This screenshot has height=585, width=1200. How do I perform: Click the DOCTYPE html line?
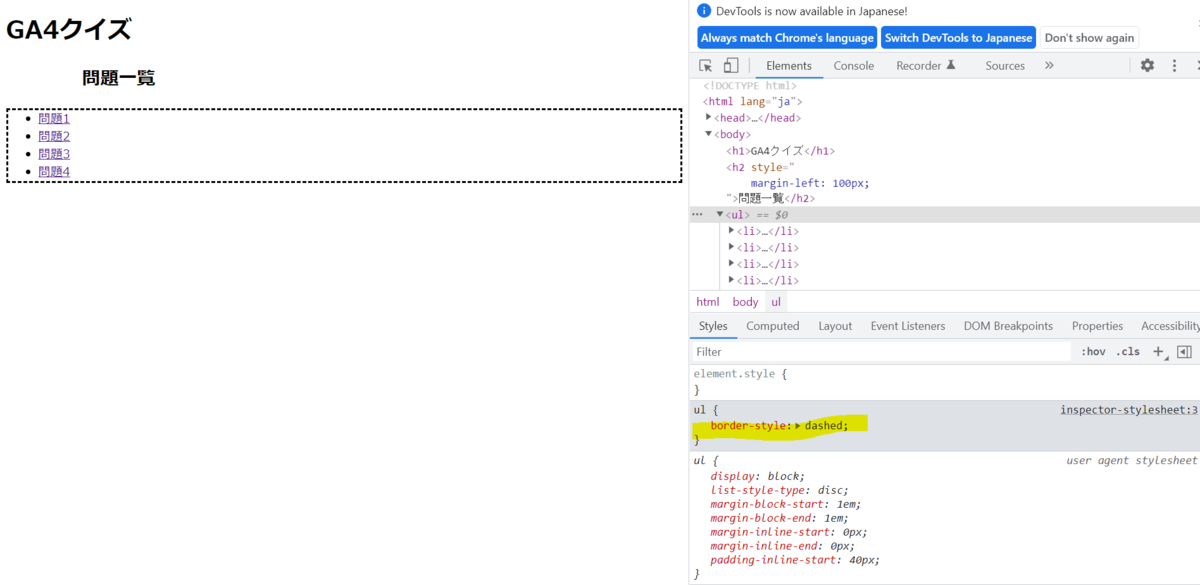(x=750, y=86)
